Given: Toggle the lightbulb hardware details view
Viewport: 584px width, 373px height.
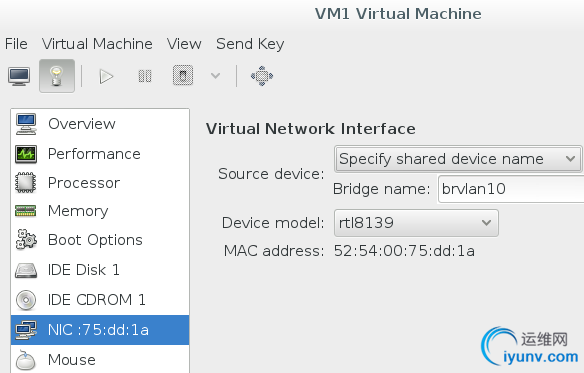Looking at the screenshot, I should pos(57,76).
